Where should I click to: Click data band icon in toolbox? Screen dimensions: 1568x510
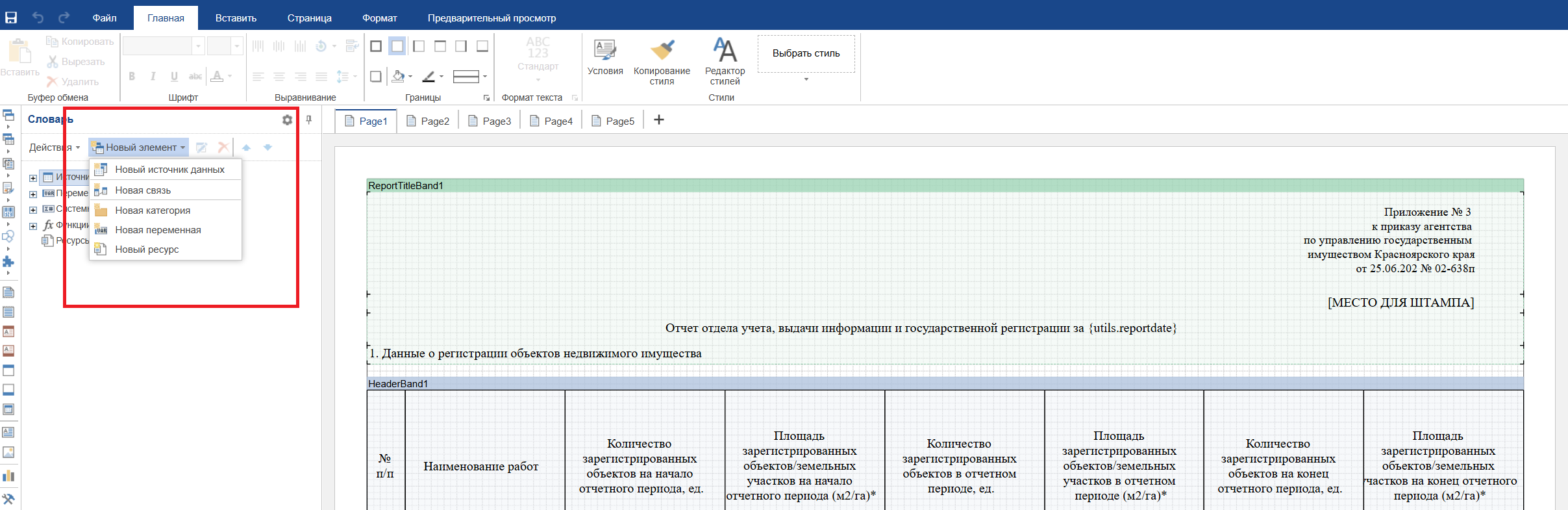8,409
